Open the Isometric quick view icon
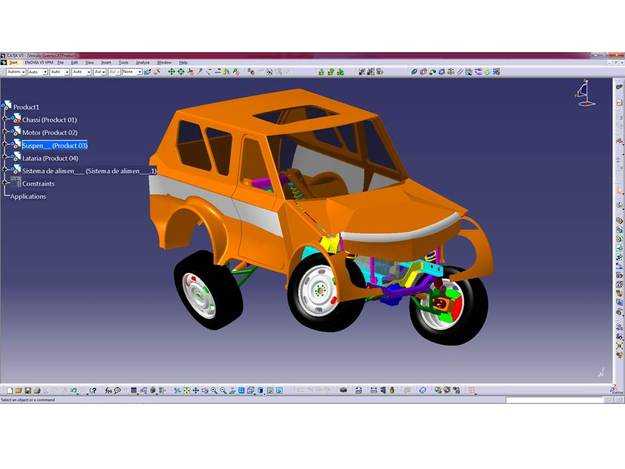Screen dimensions: 625x469 (251, 391)
